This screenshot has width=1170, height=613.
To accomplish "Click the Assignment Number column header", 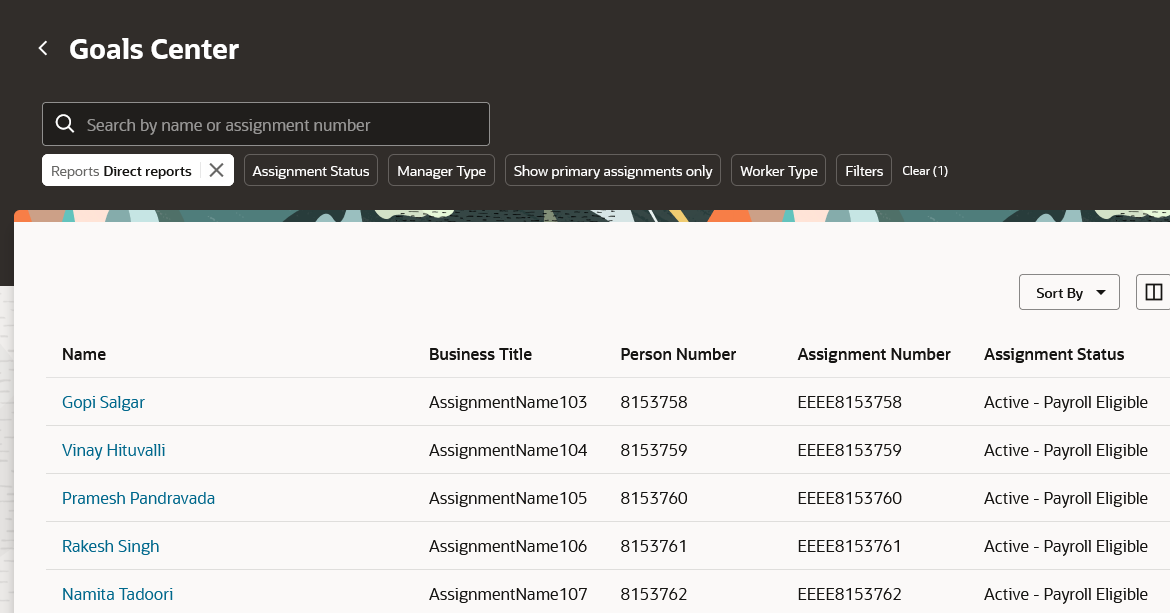I will 874,354.
